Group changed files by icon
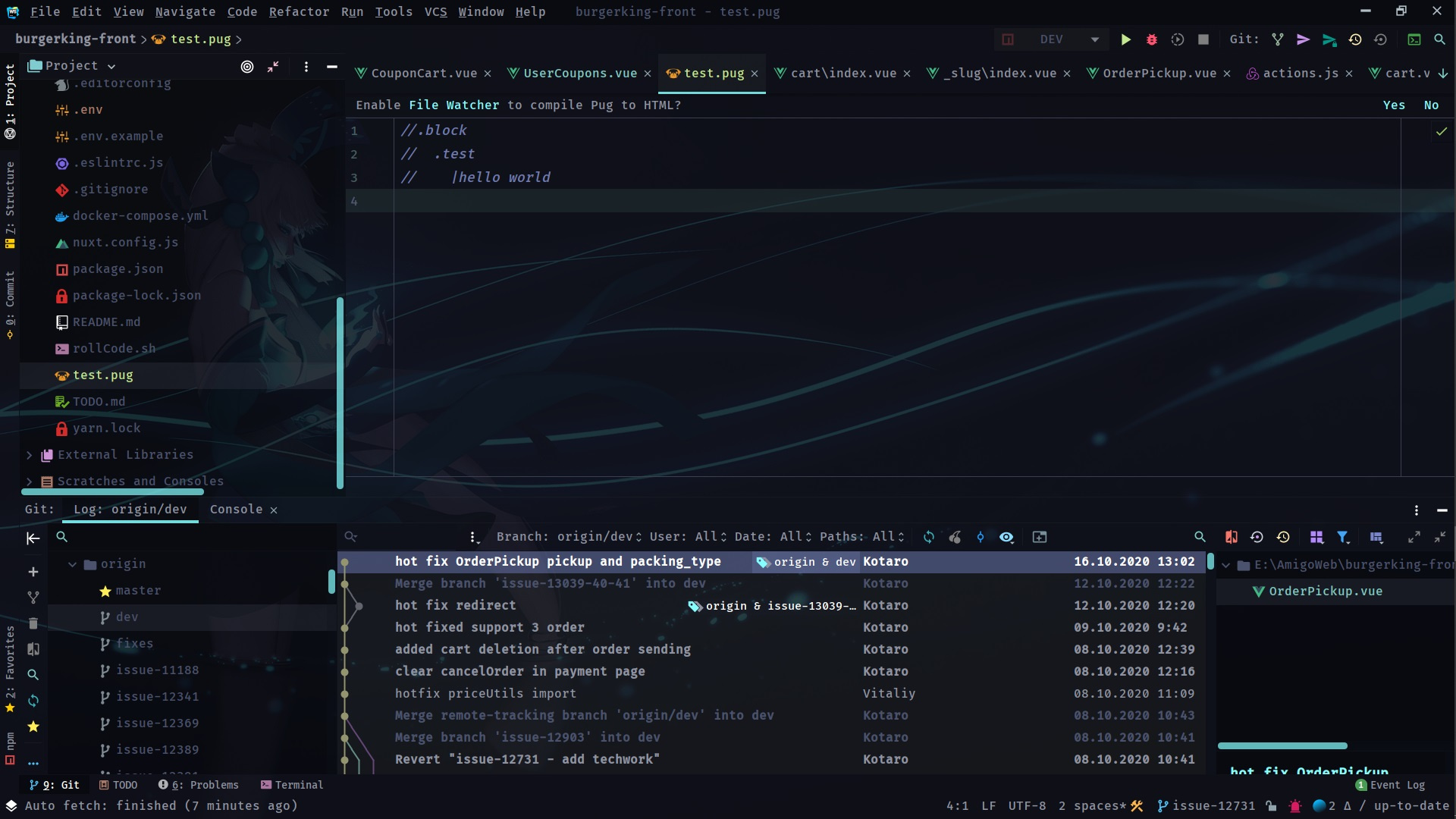1456x819 pixels. coord(1316,537)
